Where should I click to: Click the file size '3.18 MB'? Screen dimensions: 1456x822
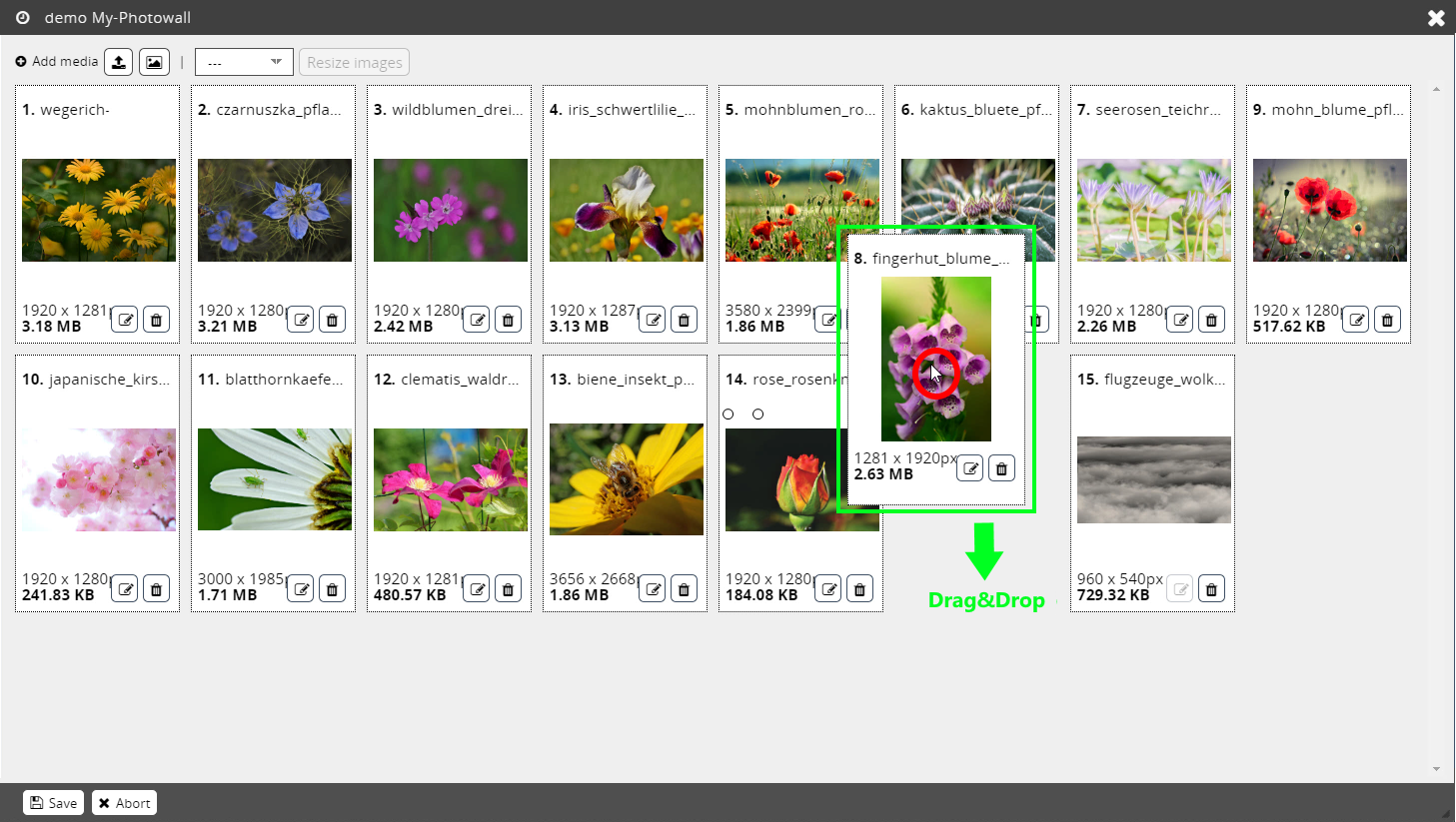(52, 327)
